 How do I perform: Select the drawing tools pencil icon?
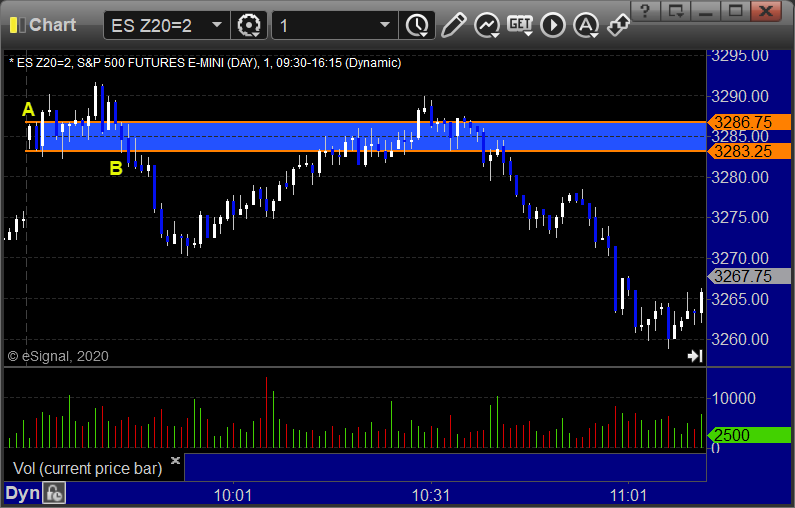pos(453,25)
